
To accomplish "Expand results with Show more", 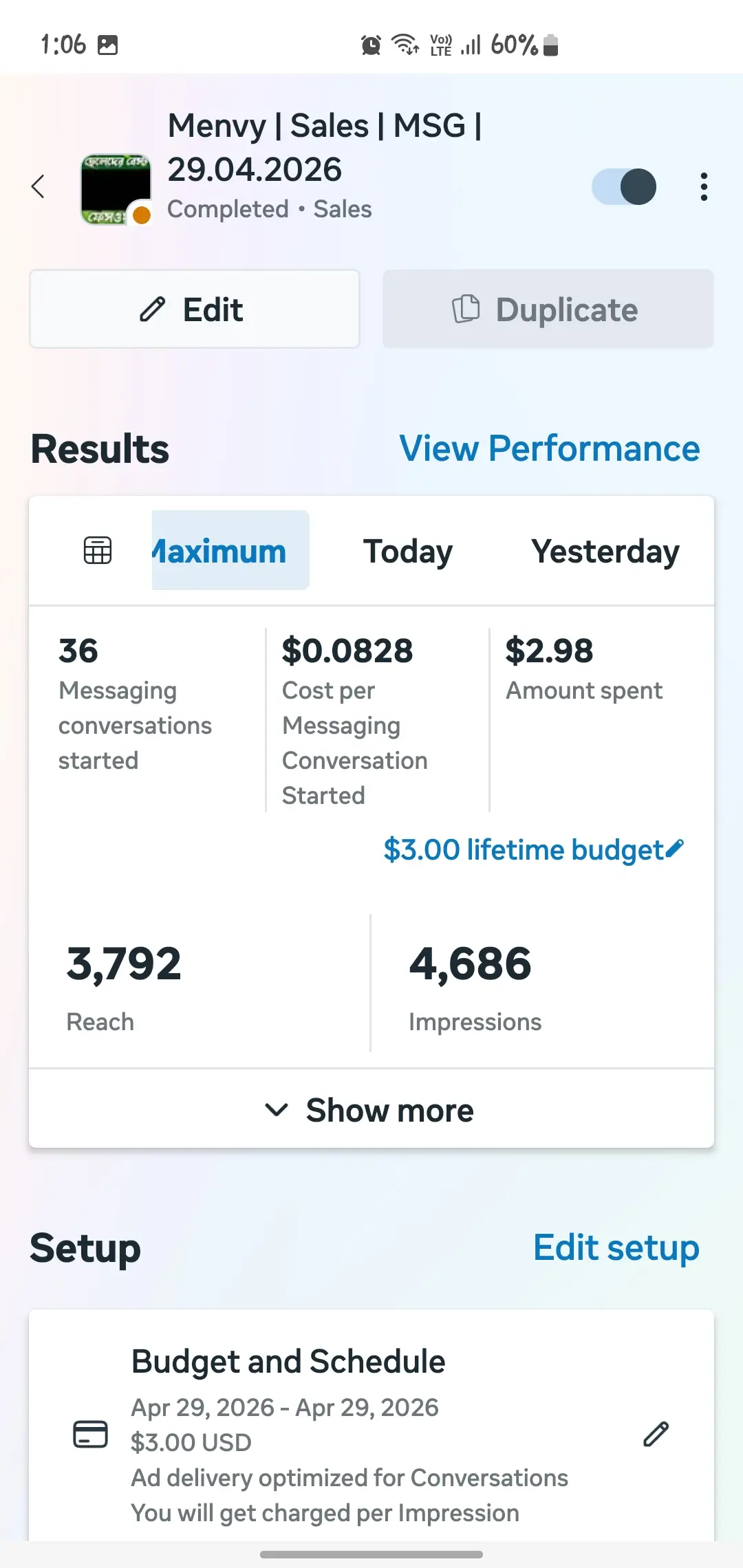I will [371, 1109].
